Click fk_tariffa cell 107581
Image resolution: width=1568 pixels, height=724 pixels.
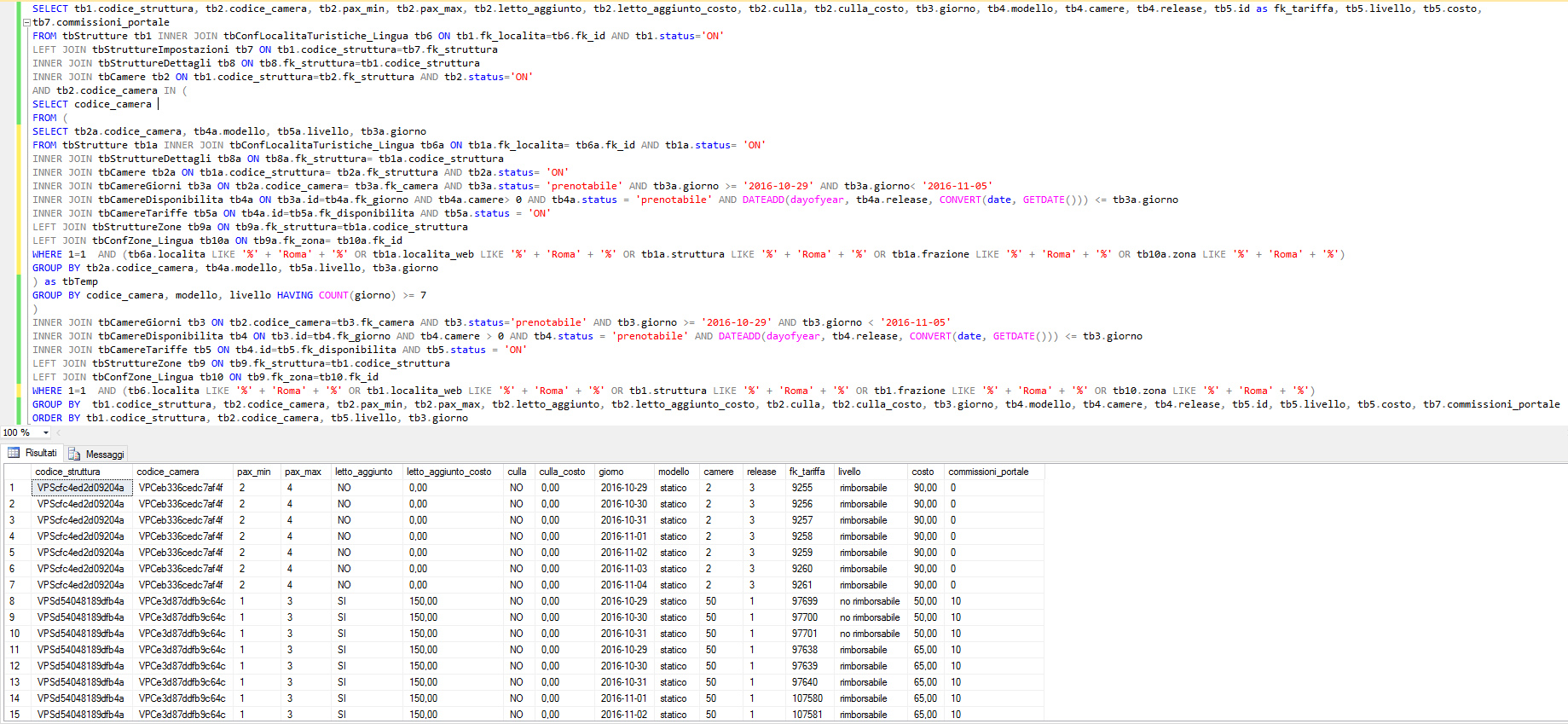(810, 715)
